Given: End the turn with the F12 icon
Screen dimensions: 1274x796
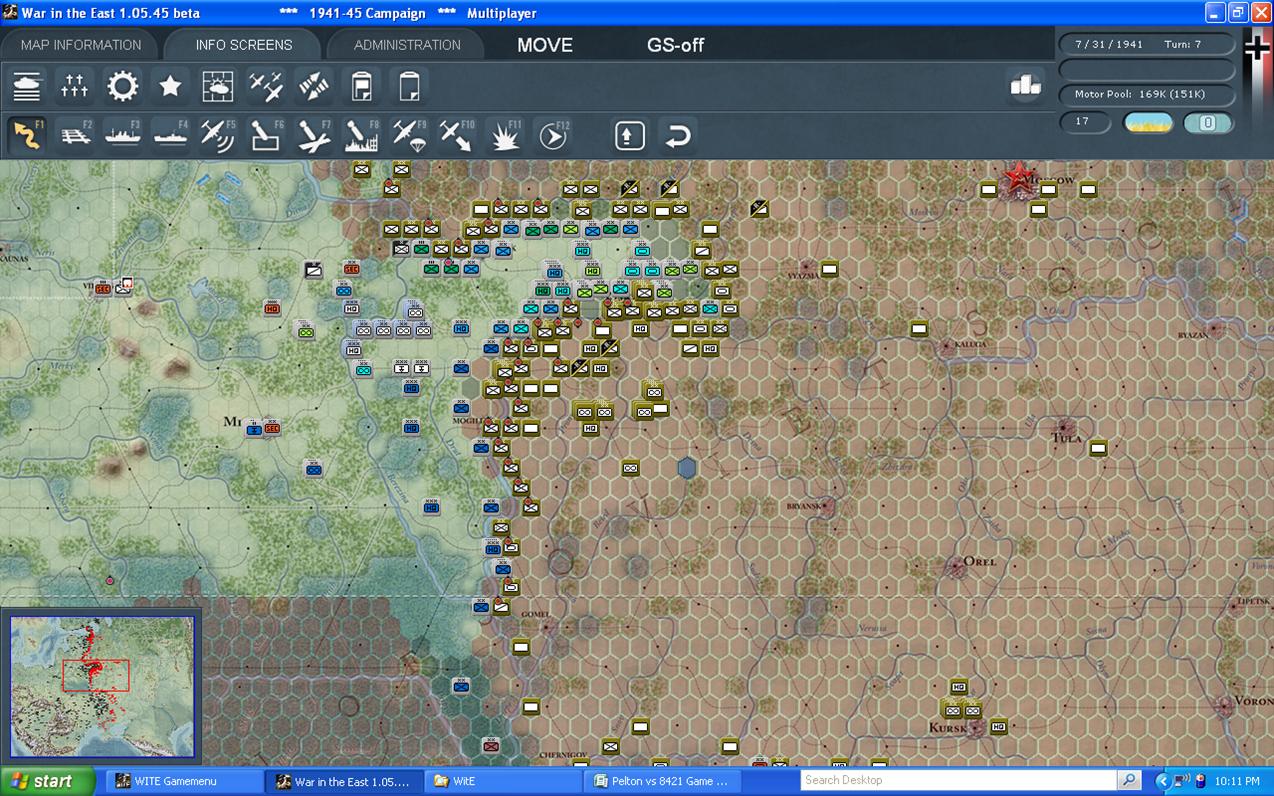Looking at the screenshot, I should click(553, 135).
